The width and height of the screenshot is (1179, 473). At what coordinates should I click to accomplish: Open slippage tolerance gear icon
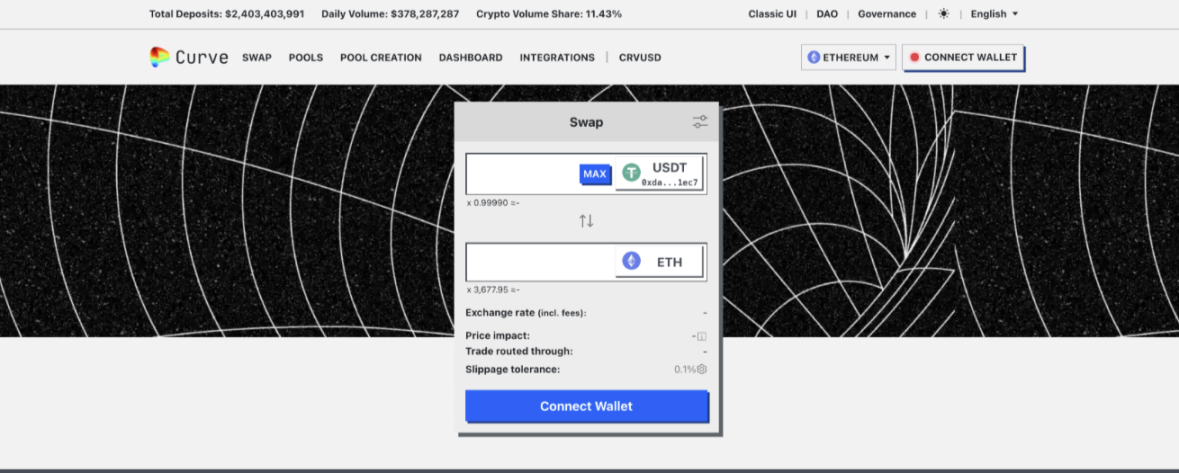702,369
